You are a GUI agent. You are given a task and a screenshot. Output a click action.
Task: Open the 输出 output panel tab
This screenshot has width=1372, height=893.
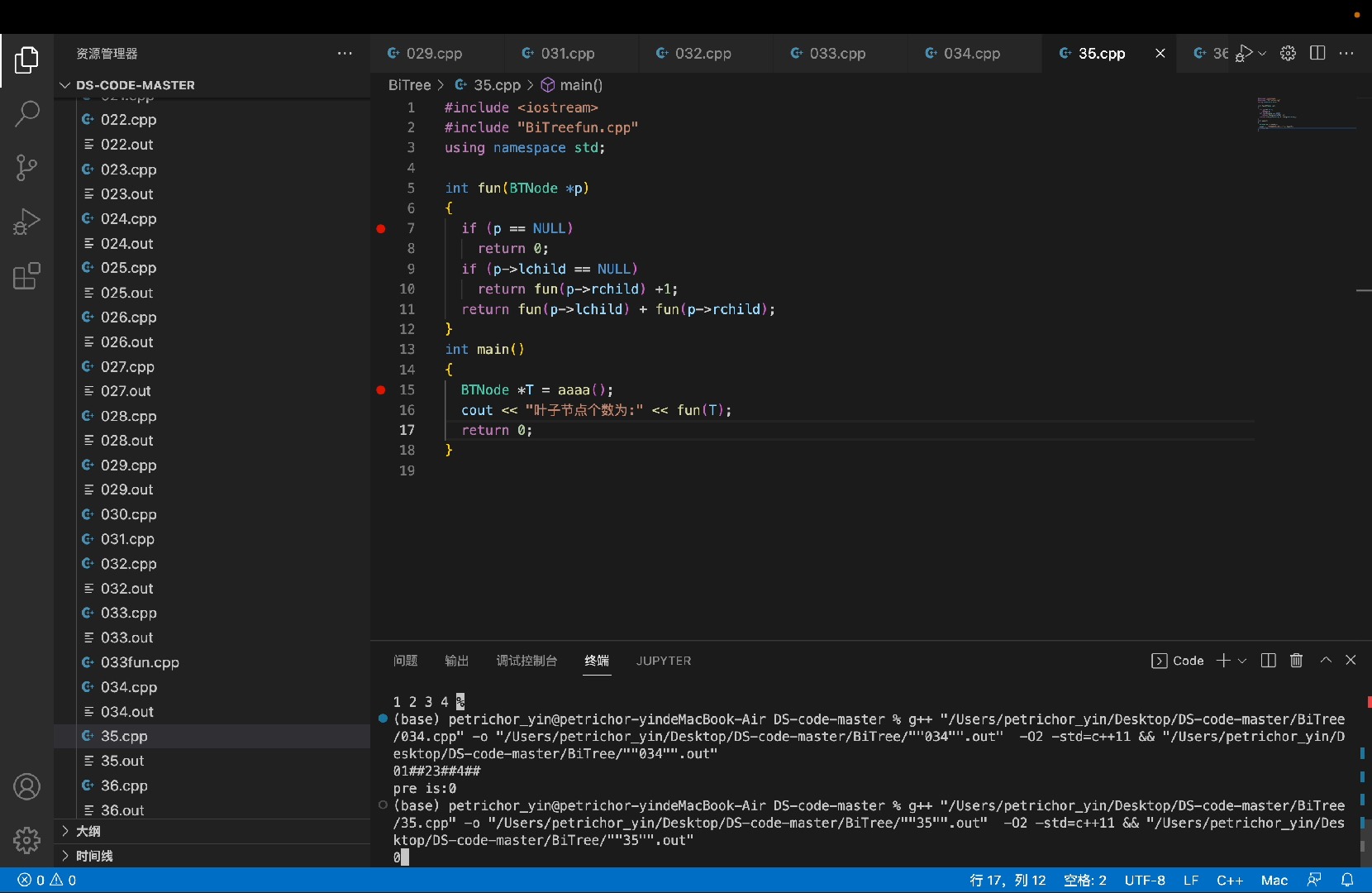[x=457, y=661]
